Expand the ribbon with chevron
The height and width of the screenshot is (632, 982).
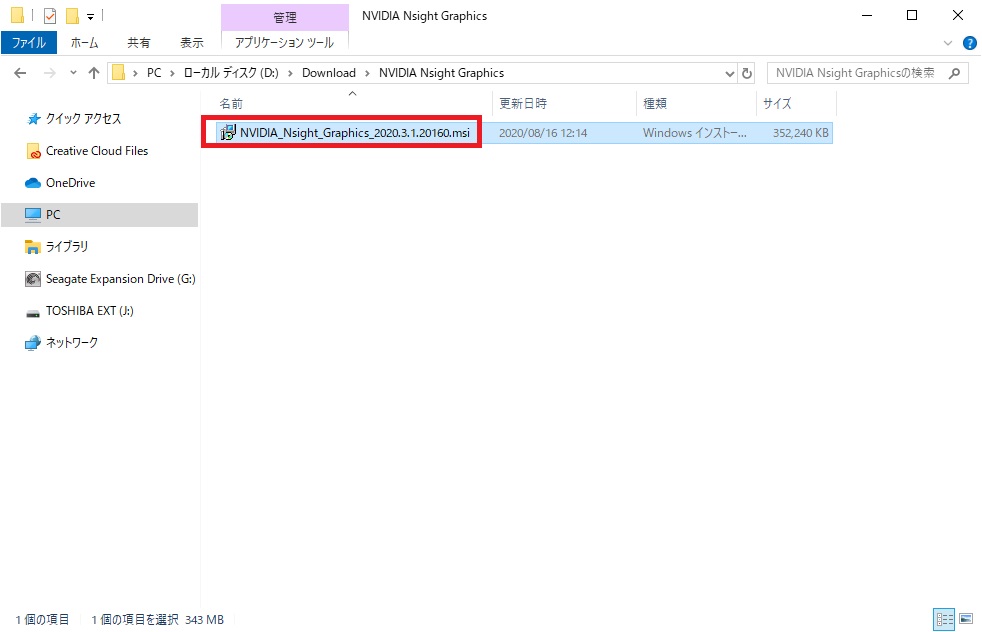click(948, 43)
